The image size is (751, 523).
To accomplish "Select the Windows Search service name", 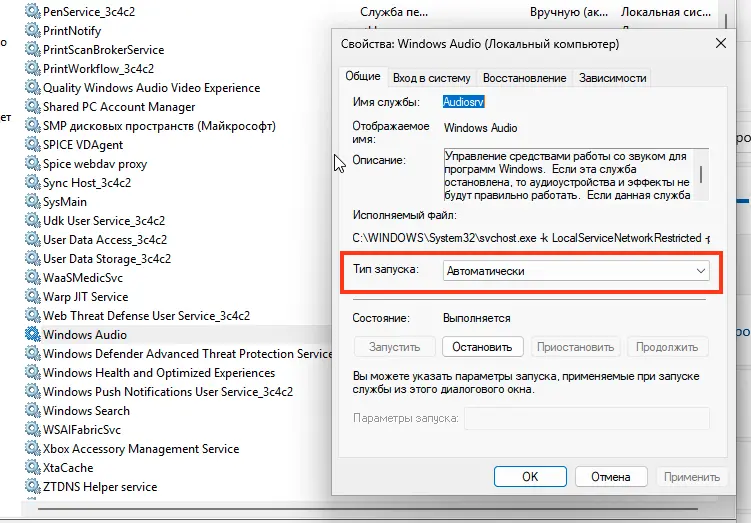I will coord(86,410).
